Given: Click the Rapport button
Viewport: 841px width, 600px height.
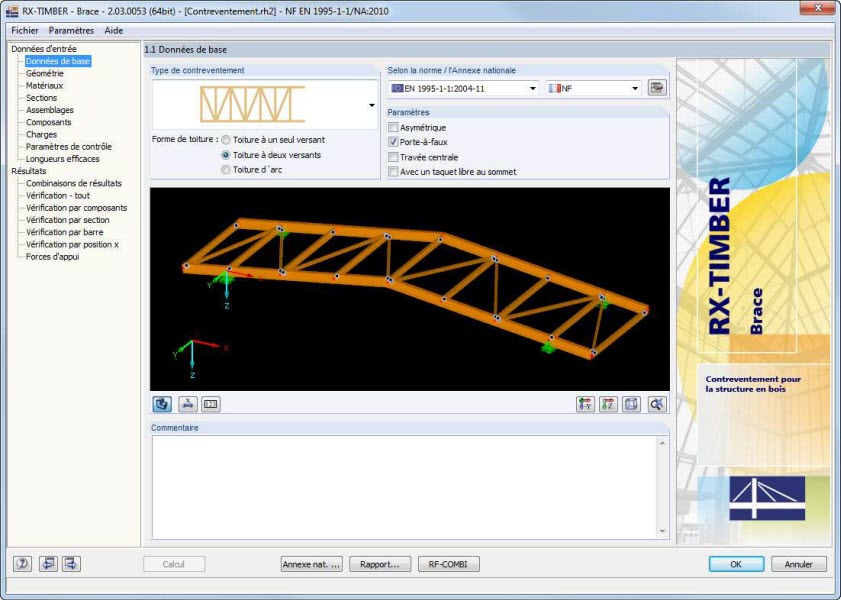Looking at the screenshot, I should pos(380,564).
